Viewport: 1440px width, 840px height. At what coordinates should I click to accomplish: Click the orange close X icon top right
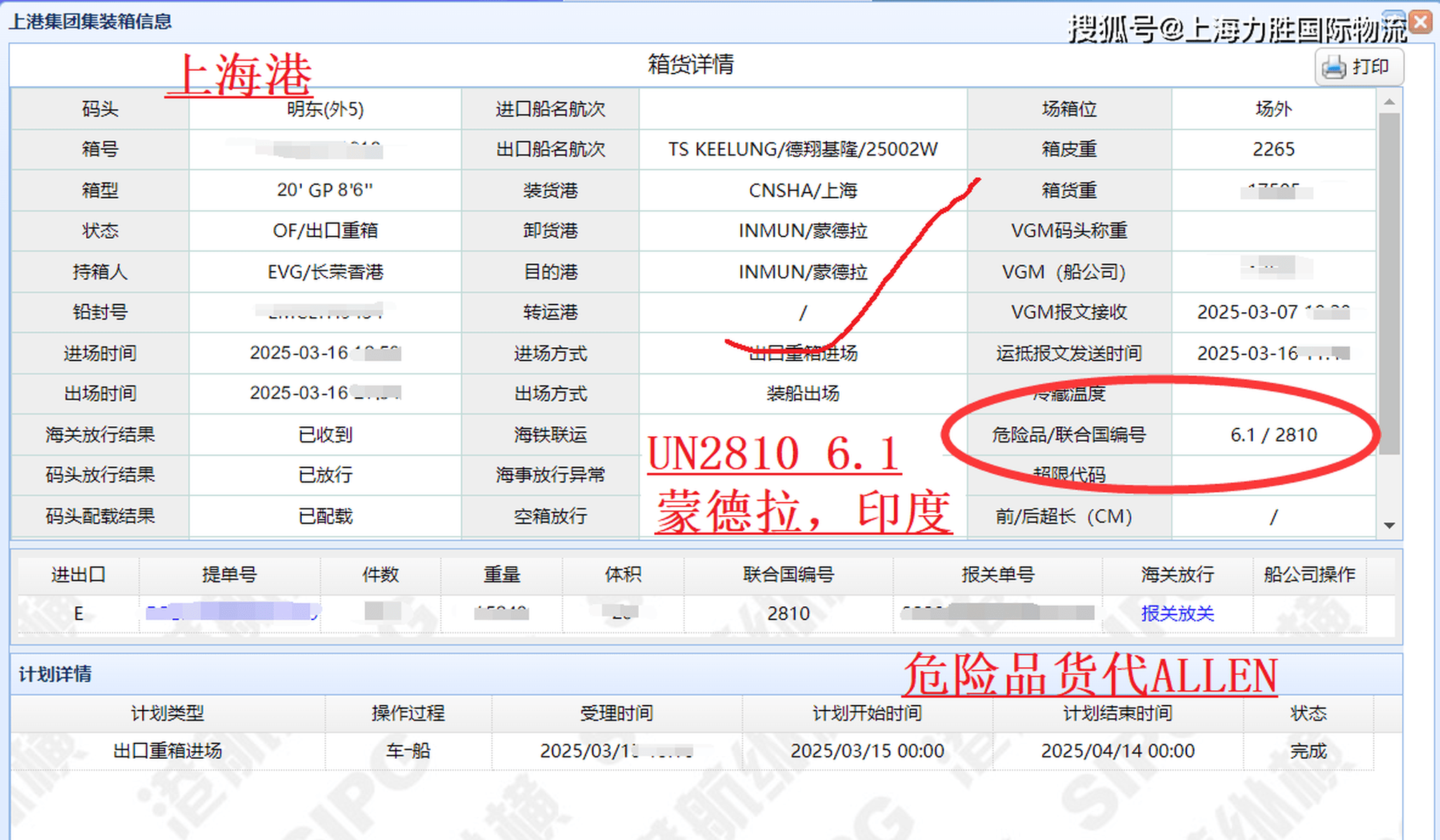(1422, 22)
